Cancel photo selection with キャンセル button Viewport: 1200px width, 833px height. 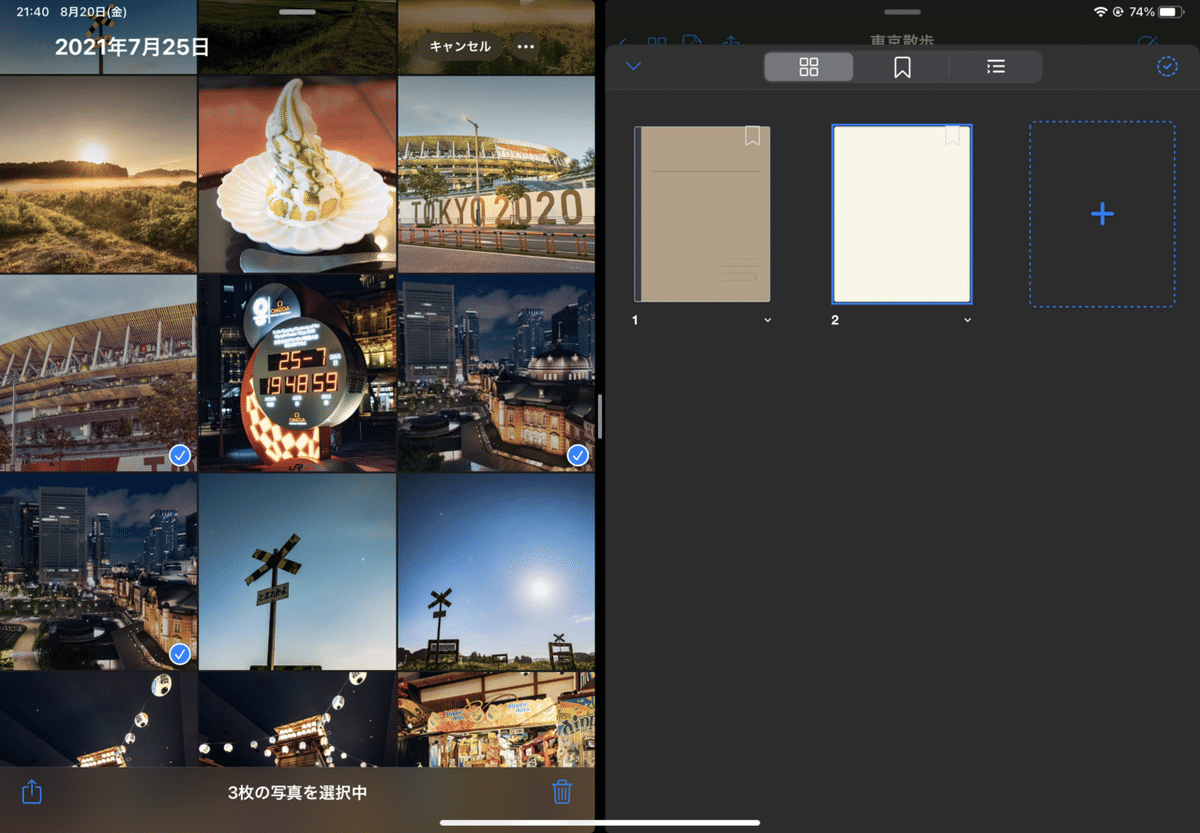460,46
